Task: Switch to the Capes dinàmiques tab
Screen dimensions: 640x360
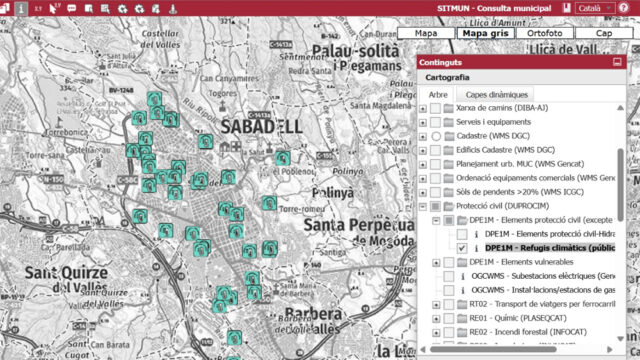Action: 496,95
